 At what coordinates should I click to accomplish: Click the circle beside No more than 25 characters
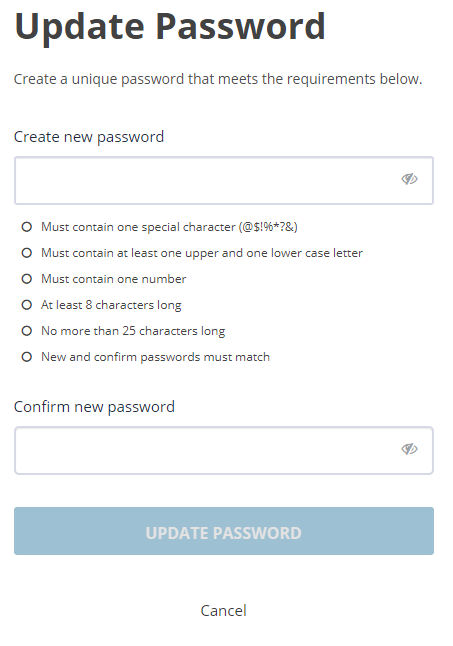[x=27, y=331]
